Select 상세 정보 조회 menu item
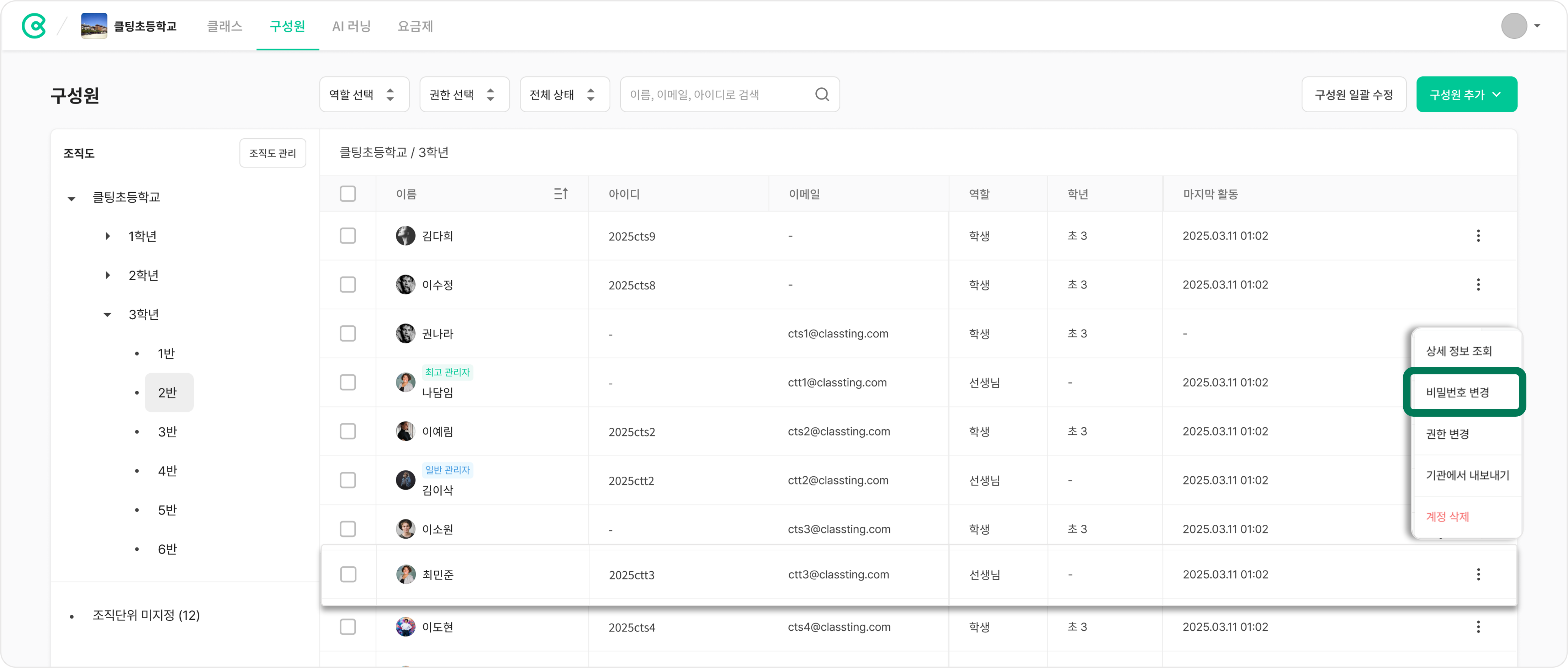1568x668 pixels. point(1466,351)
